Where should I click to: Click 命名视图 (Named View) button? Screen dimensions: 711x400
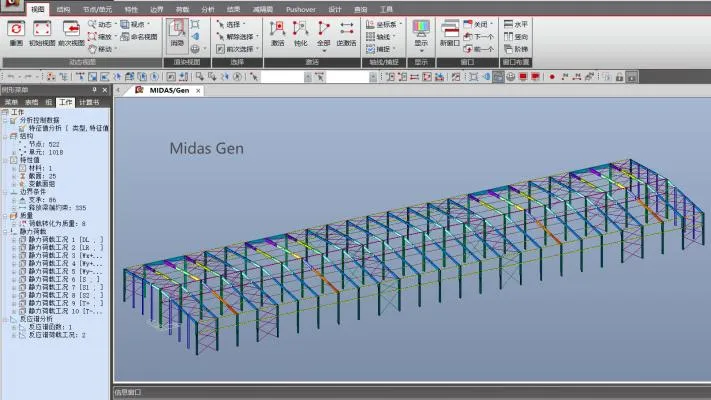[x=136, y=36]
